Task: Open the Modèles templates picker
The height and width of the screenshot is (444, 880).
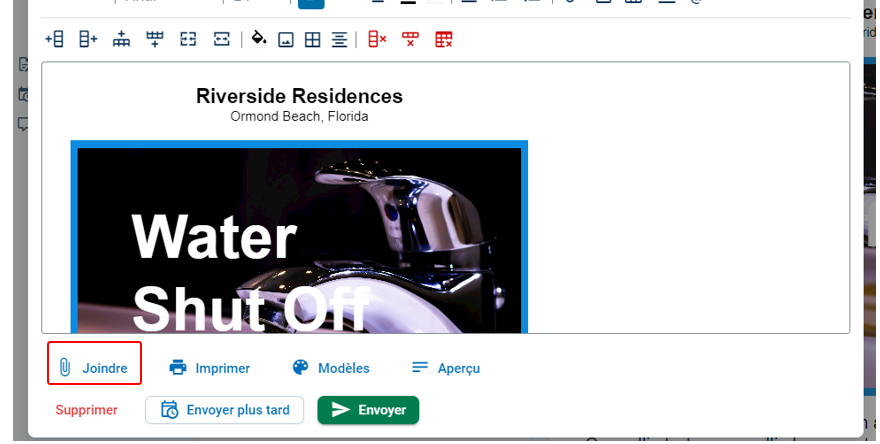Action: tap(331, 368)
